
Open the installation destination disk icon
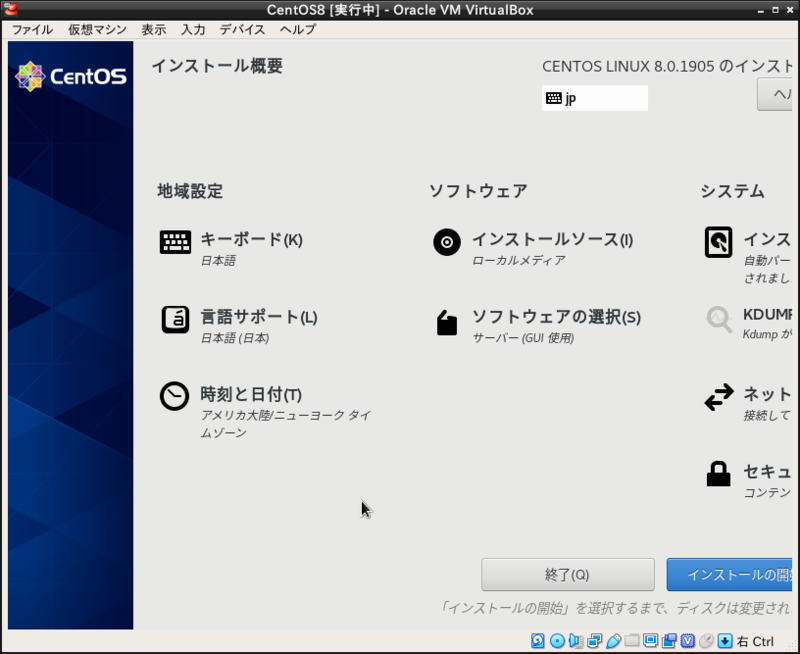[718, 242]
